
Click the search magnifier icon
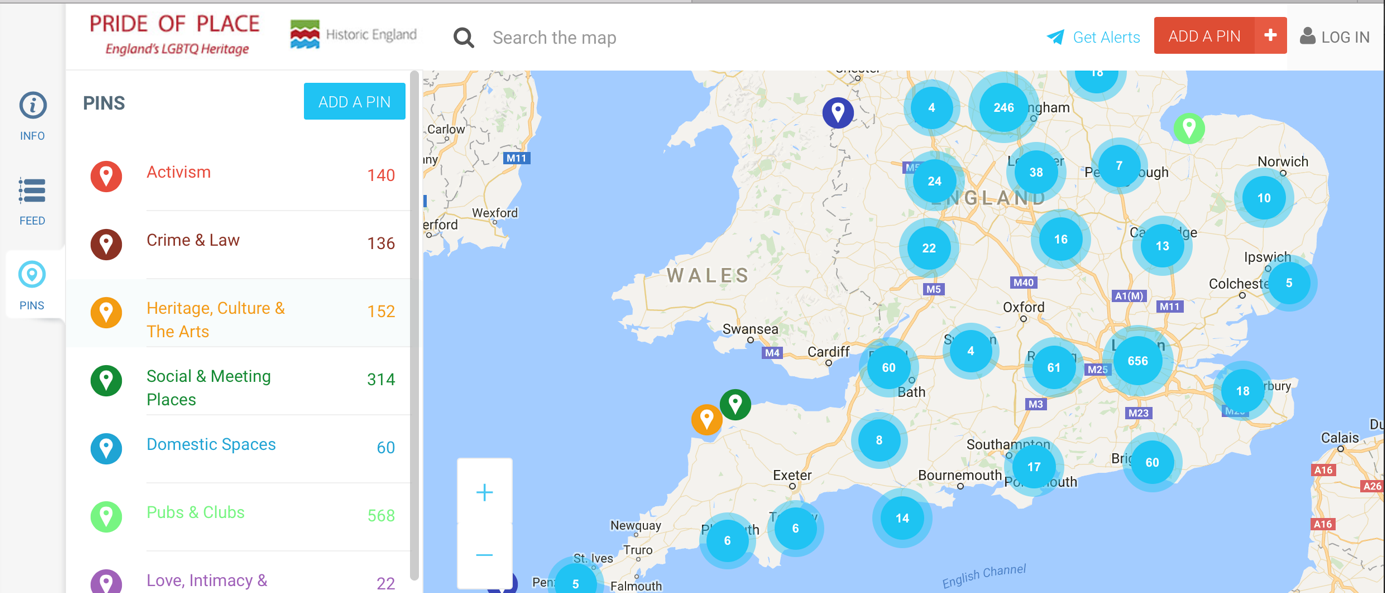(x=463, y=38)
